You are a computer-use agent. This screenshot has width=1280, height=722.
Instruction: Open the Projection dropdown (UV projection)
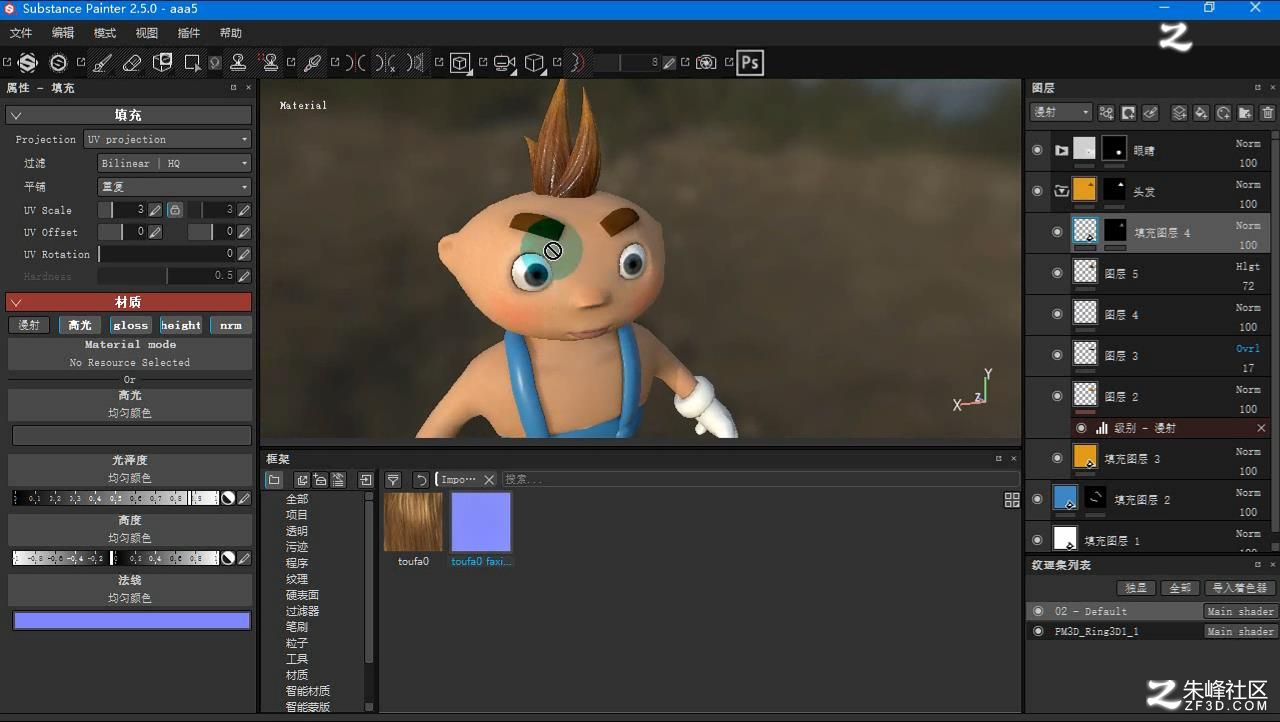pyautogui.click(x=167, y=139)
